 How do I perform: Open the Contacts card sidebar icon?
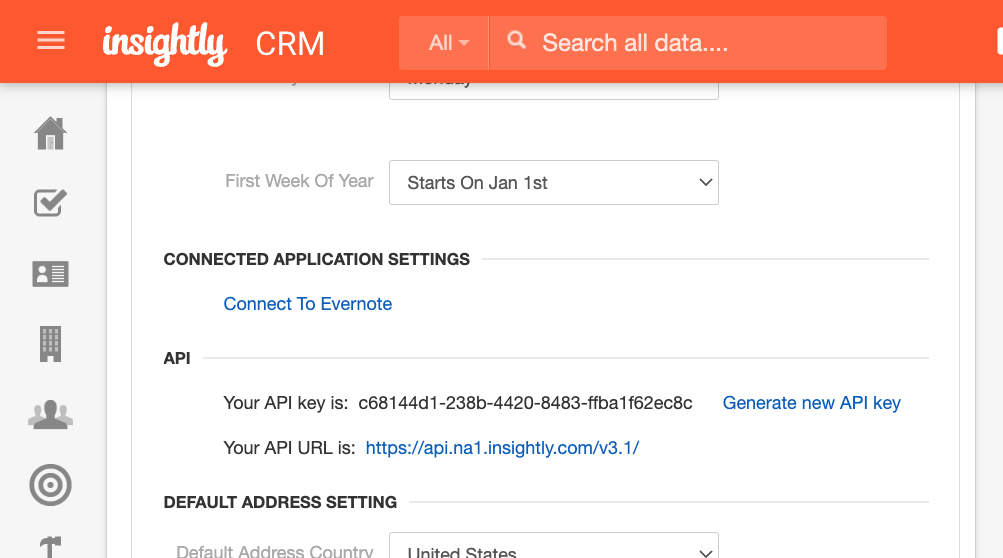50,274
